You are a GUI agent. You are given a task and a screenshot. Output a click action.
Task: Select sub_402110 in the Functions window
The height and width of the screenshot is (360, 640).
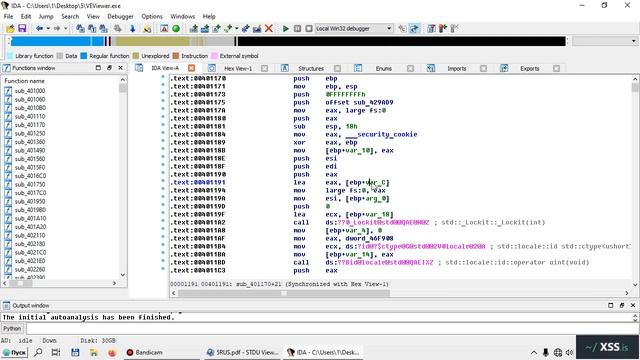point(30,236)
